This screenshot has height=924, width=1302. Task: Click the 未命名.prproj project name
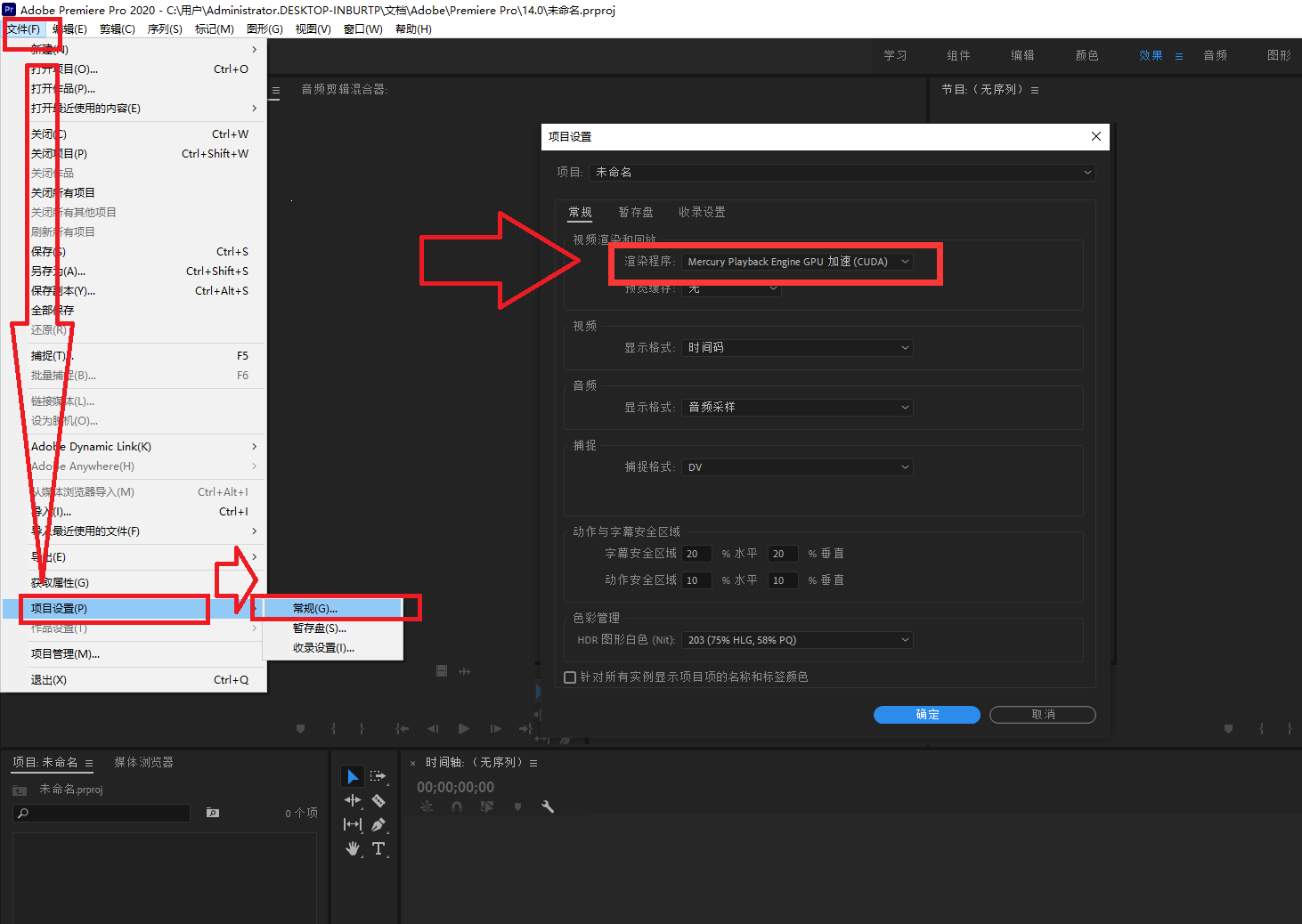point(71,790)
